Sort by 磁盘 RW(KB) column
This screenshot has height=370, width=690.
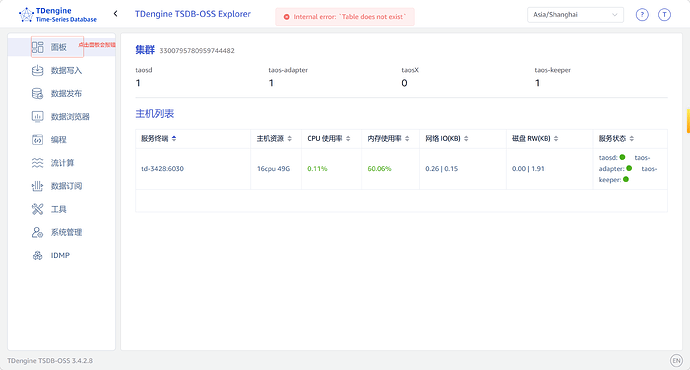(556, 139)
